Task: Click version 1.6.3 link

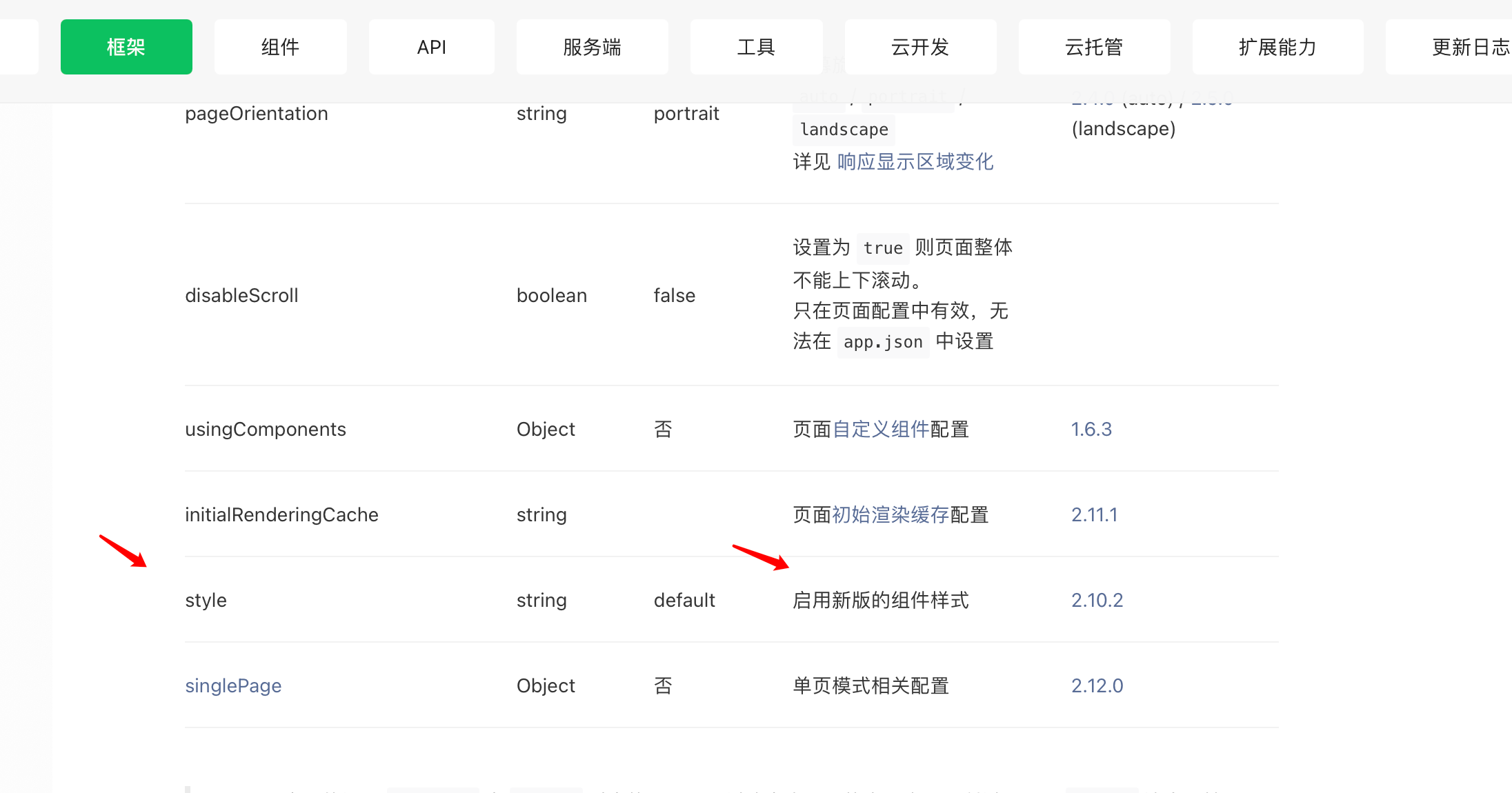Action: pyautogui.click(x=1091, y=430)
